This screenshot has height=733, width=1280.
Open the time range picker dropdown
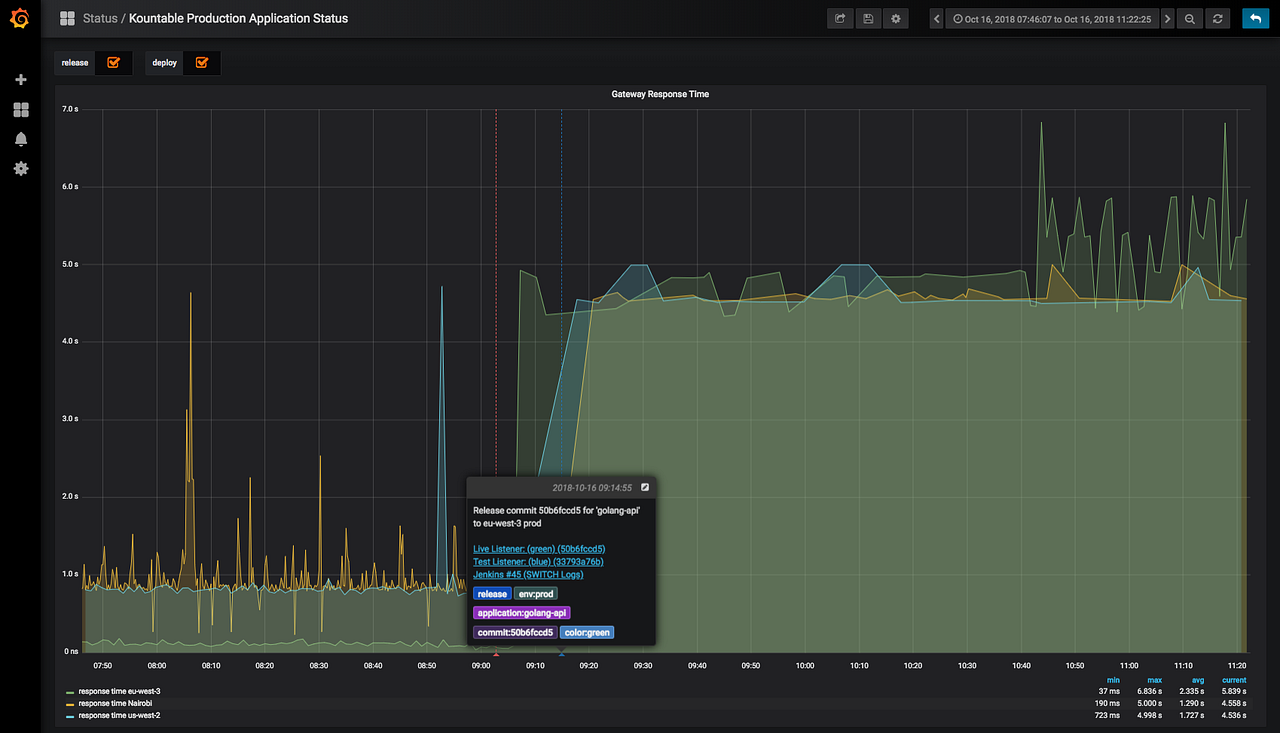[x=1052, y=19]
